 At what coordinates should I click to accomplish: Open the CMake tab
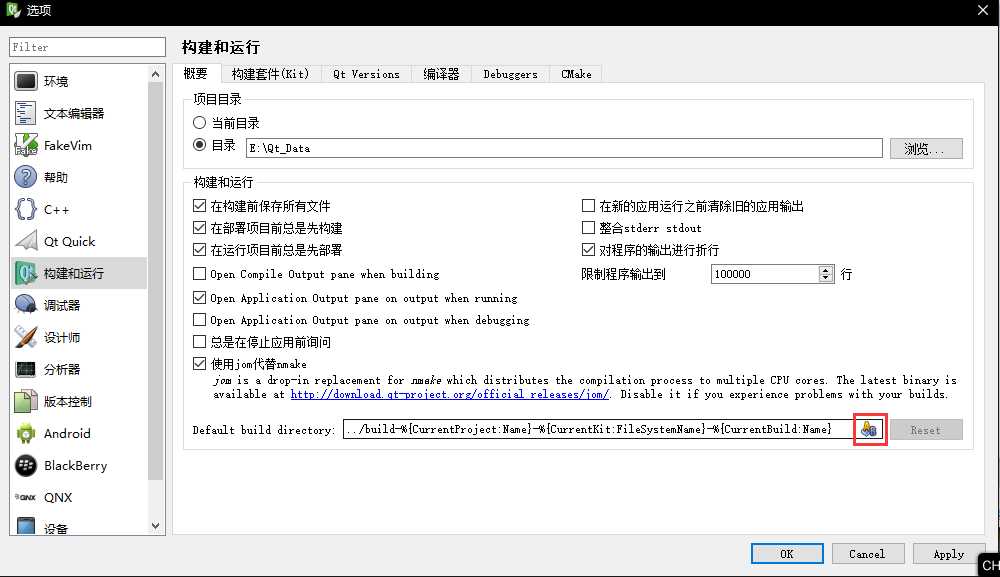pos(576,74)
